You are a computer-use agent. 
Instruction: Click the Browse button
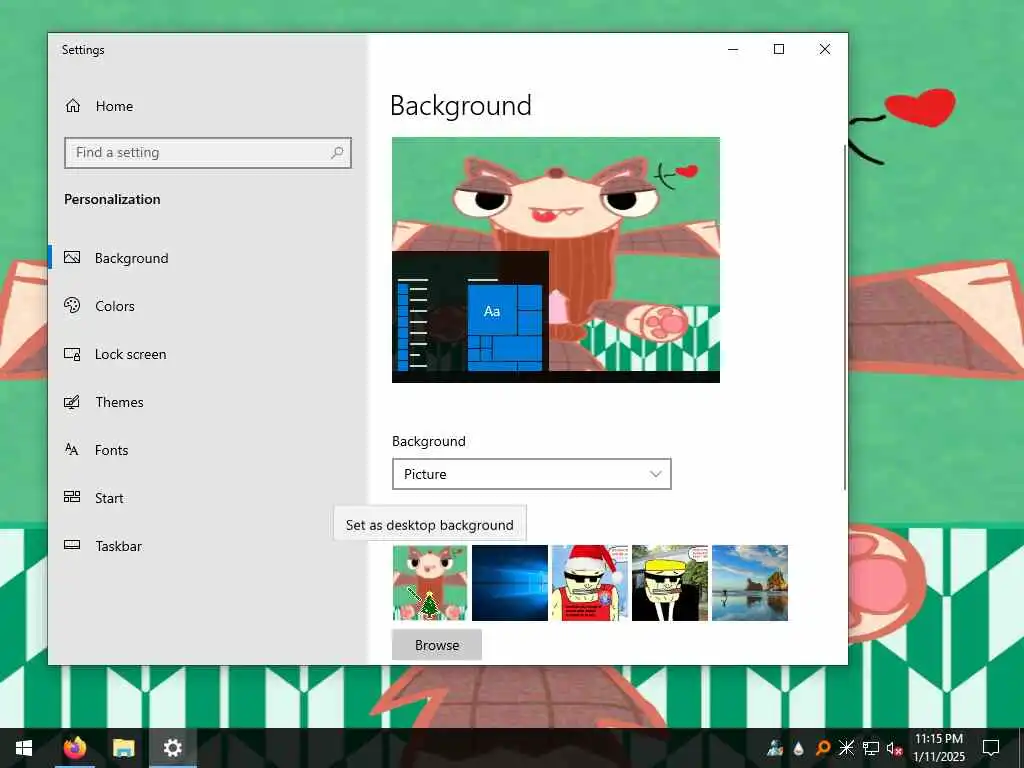coord(437,645)
